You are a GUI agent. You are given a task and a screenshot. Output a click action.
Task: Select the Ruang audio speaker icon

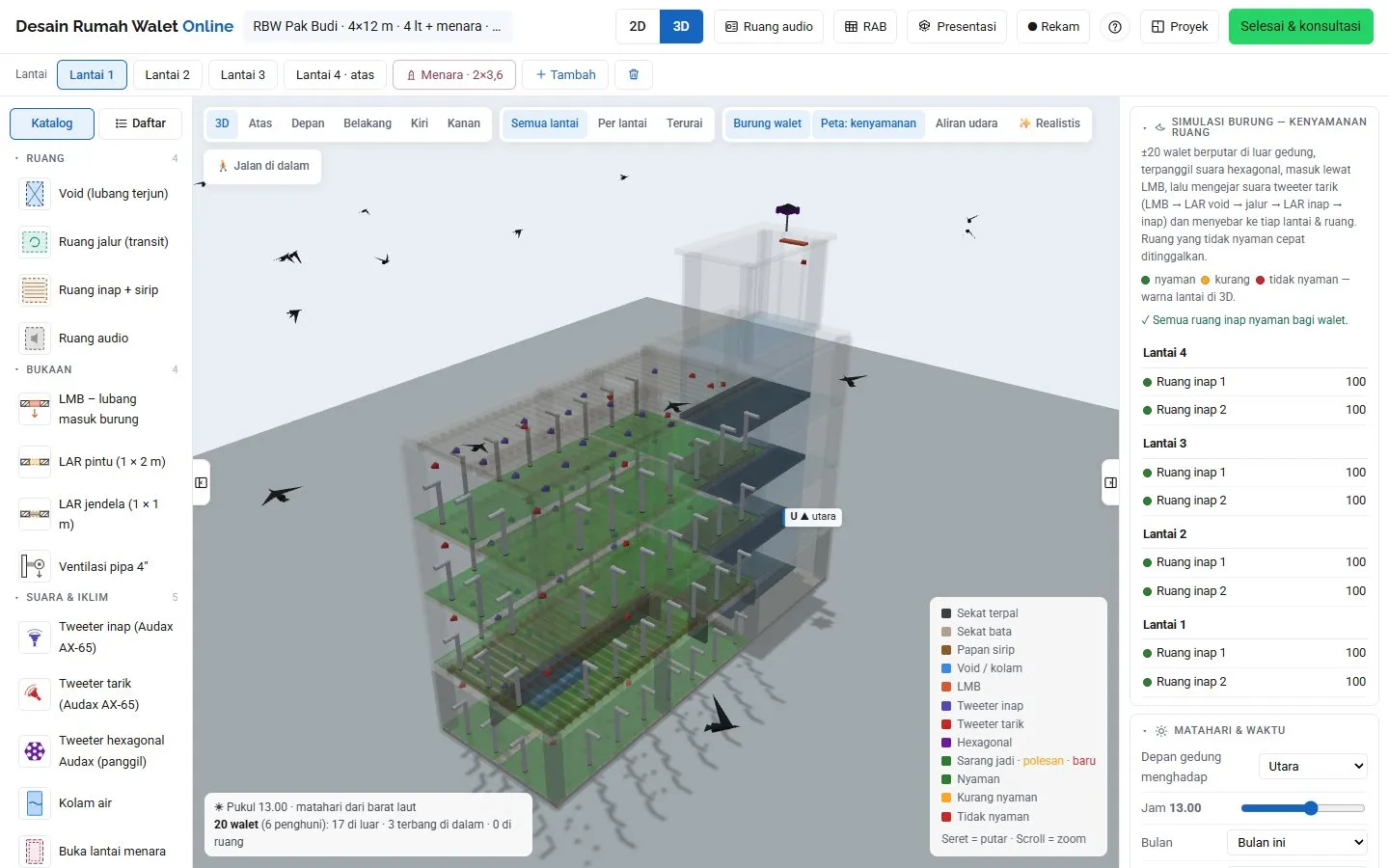pos(35,339)
